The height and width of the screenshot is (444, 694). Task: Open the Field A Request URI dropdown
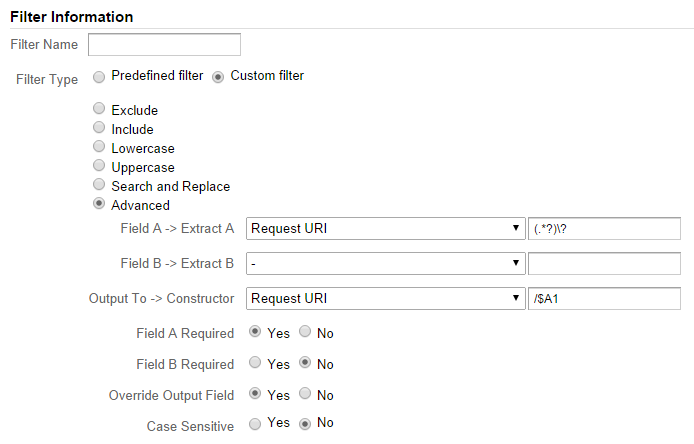coord(385,228)
